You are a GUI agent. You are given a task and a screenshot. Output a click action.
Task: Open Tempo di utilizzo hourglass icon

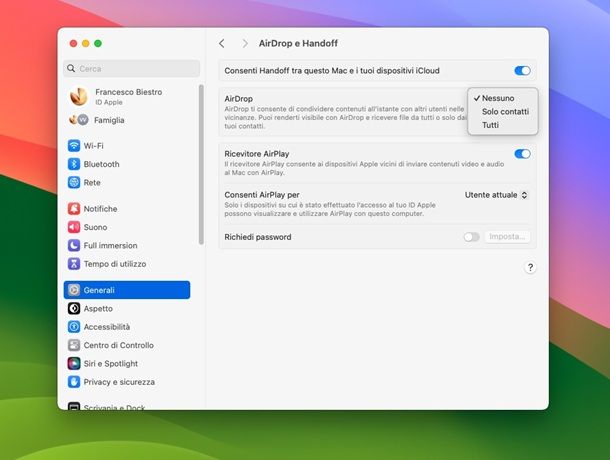(74, 263)
